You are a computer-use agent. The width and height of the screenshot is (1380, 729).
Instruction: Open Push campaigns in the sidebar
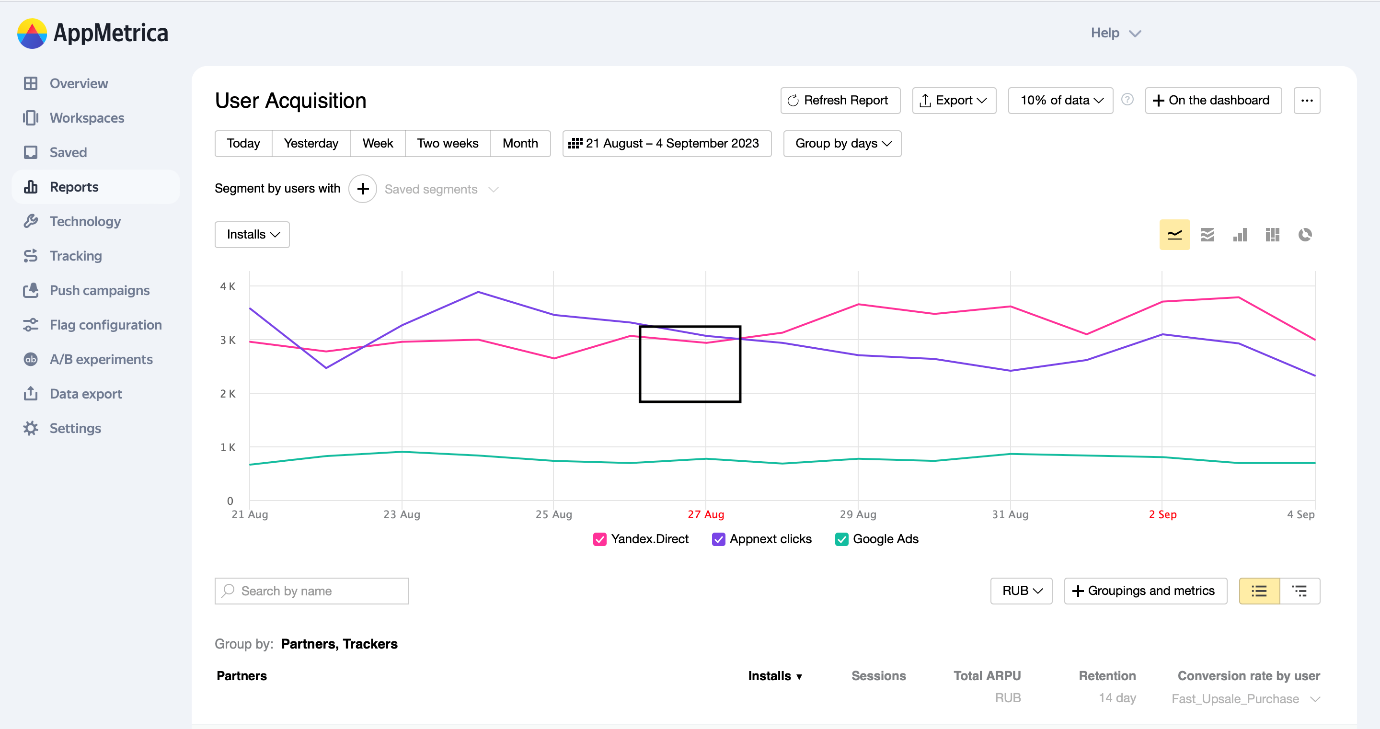99,290
